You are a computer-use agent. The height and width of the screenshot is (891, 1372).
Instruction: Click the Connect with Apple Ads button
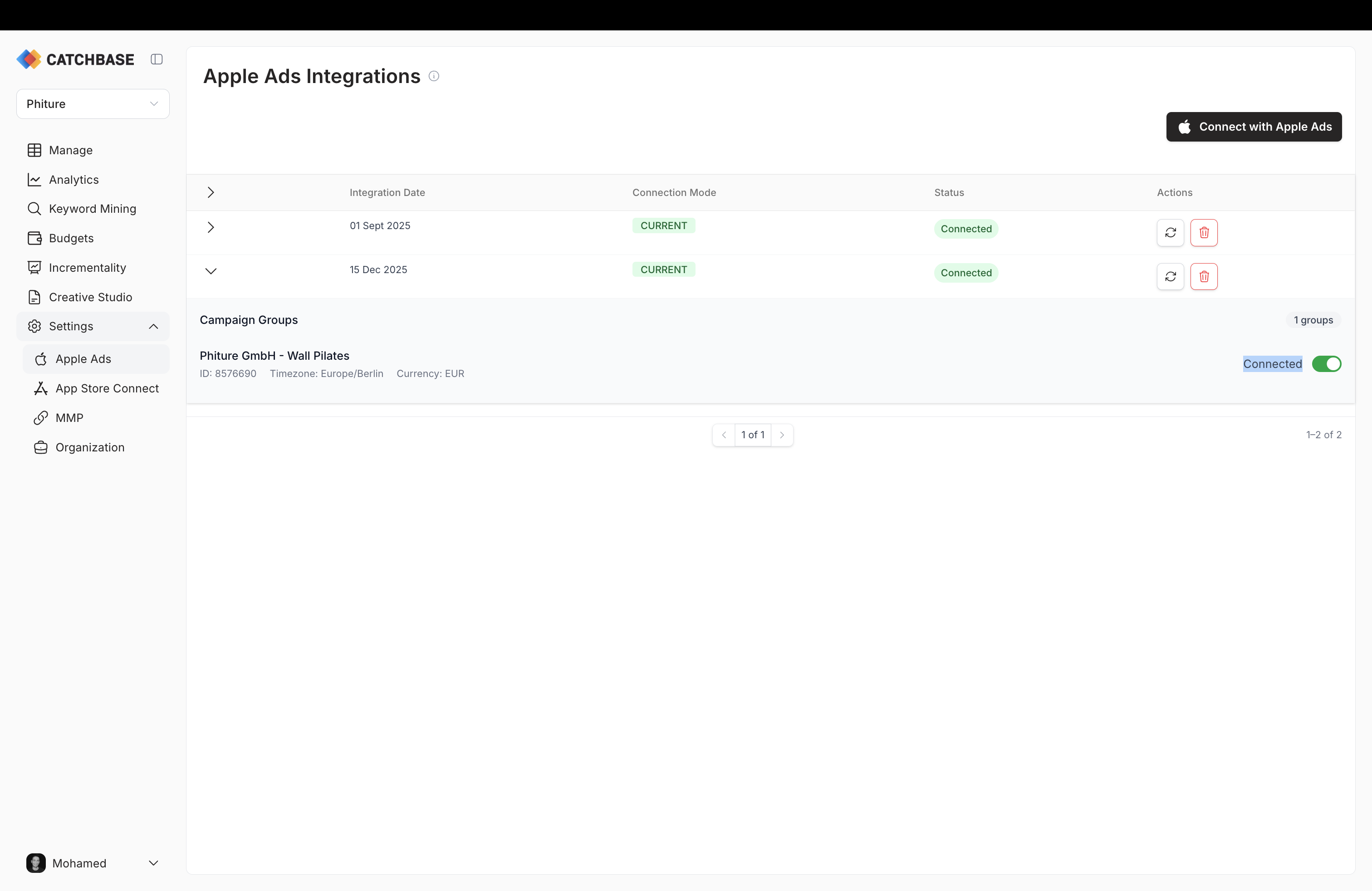coord(1254,127)
